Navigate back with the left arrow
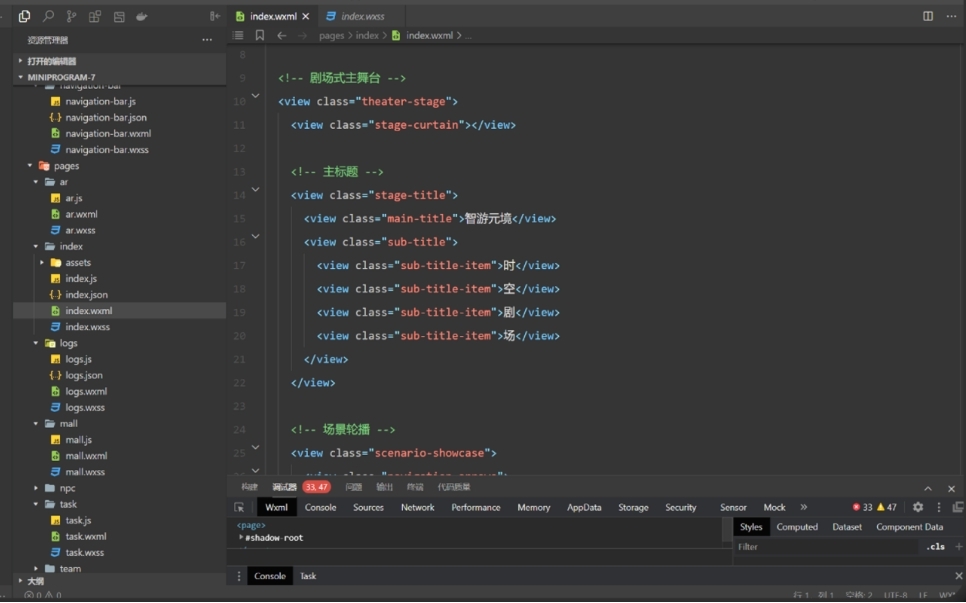 point(282,36)
